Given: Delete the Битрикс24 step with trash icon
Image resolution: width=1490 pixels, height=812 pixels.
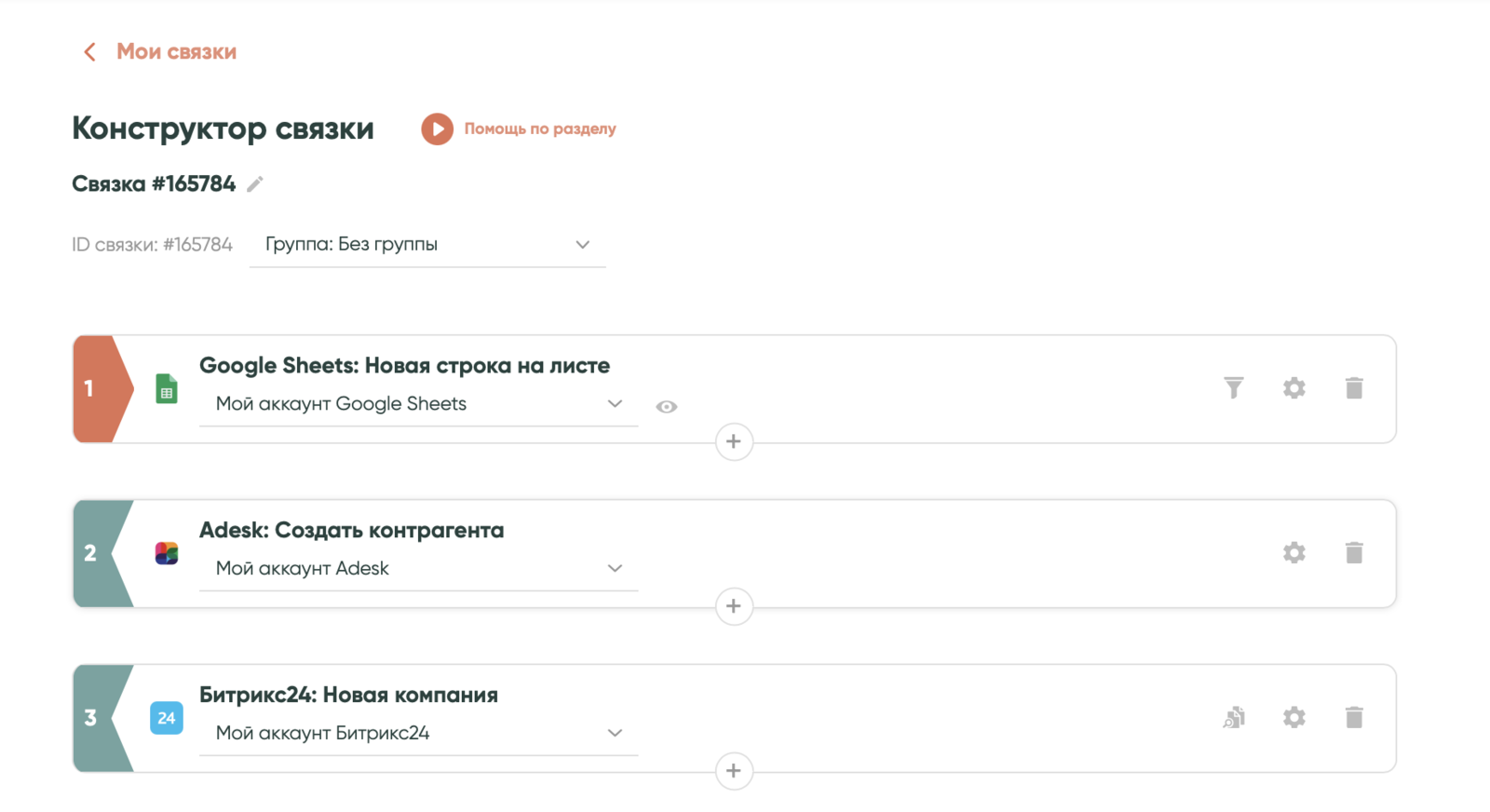Looking at the screenshot, I should [x=1354, y=717].
